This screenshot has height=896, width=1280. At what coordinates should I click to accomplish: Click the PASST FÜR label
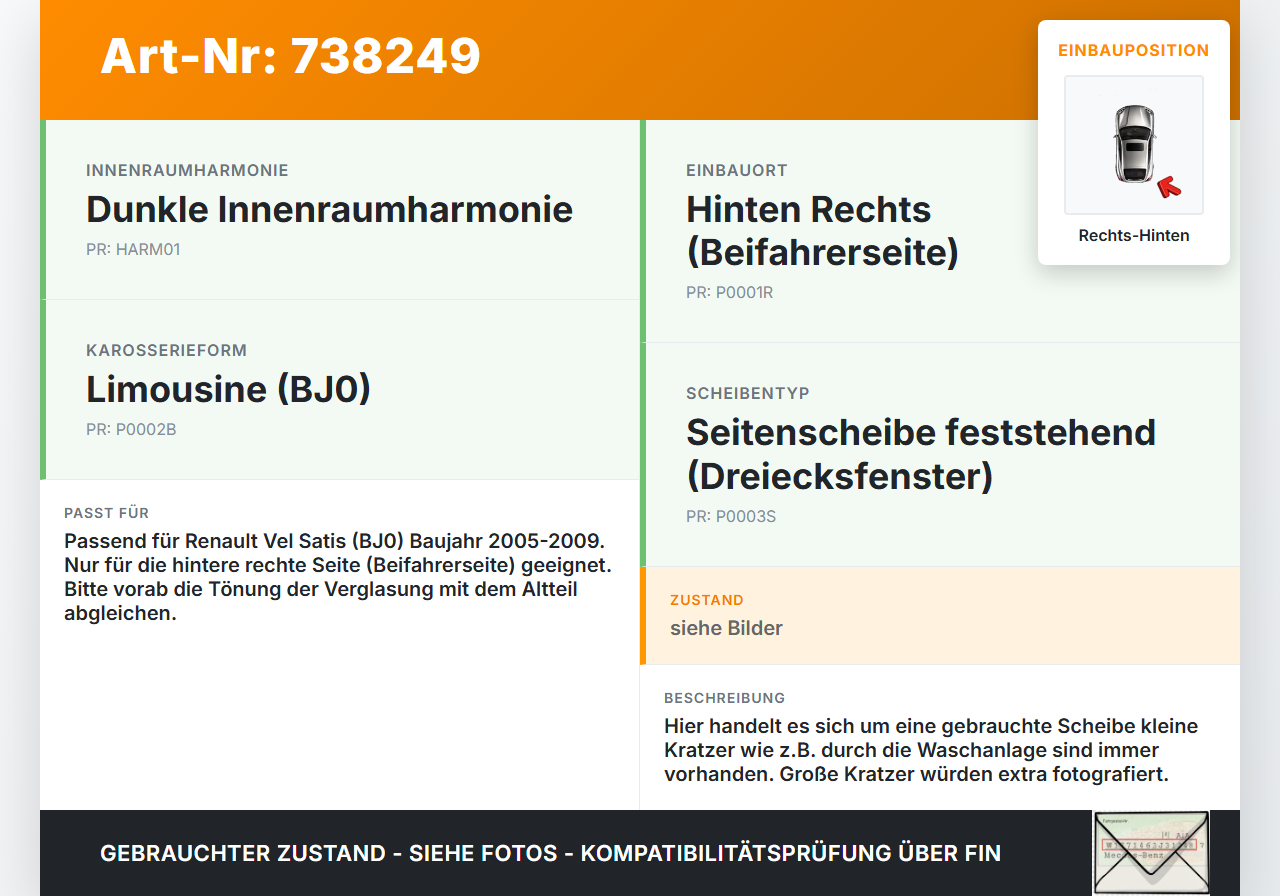tap(106, 513)
